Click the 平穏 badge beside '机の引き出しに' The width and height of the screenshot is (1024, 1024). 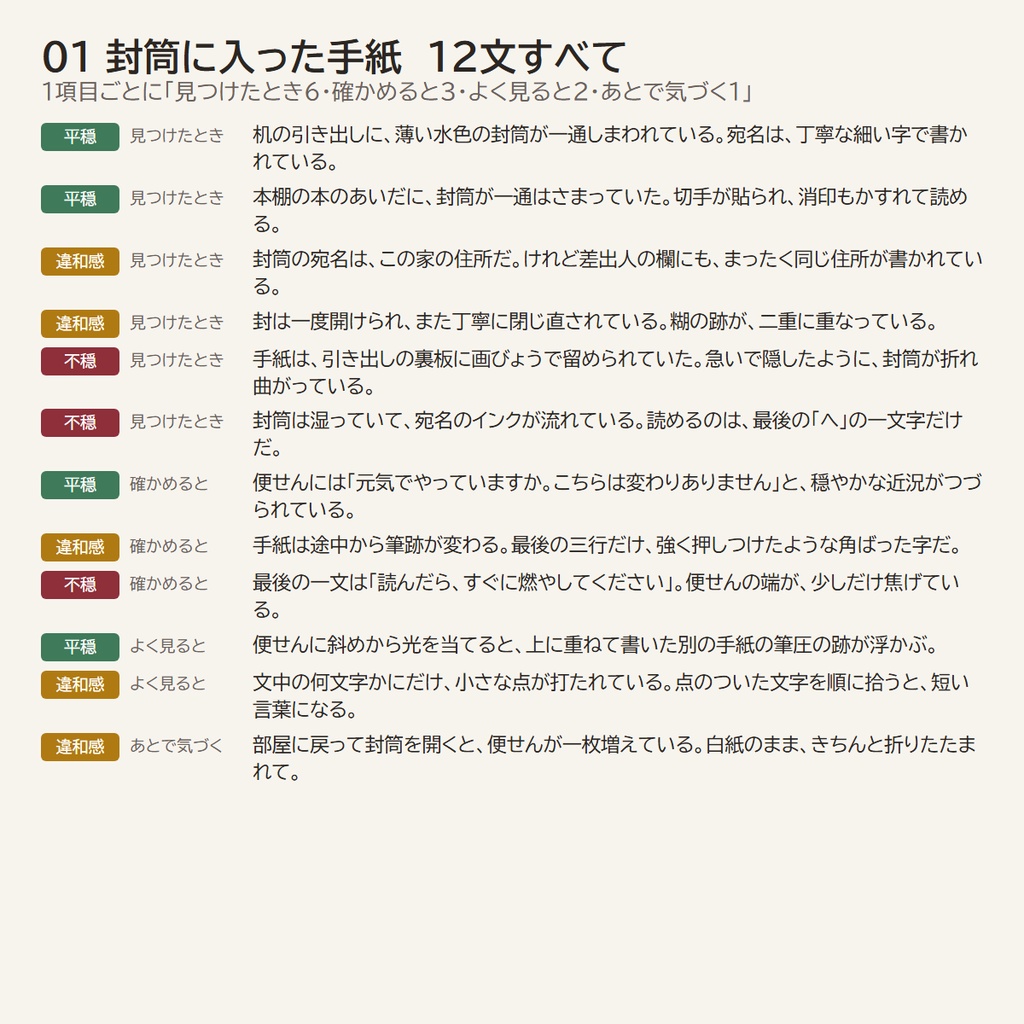click(80, 136)
